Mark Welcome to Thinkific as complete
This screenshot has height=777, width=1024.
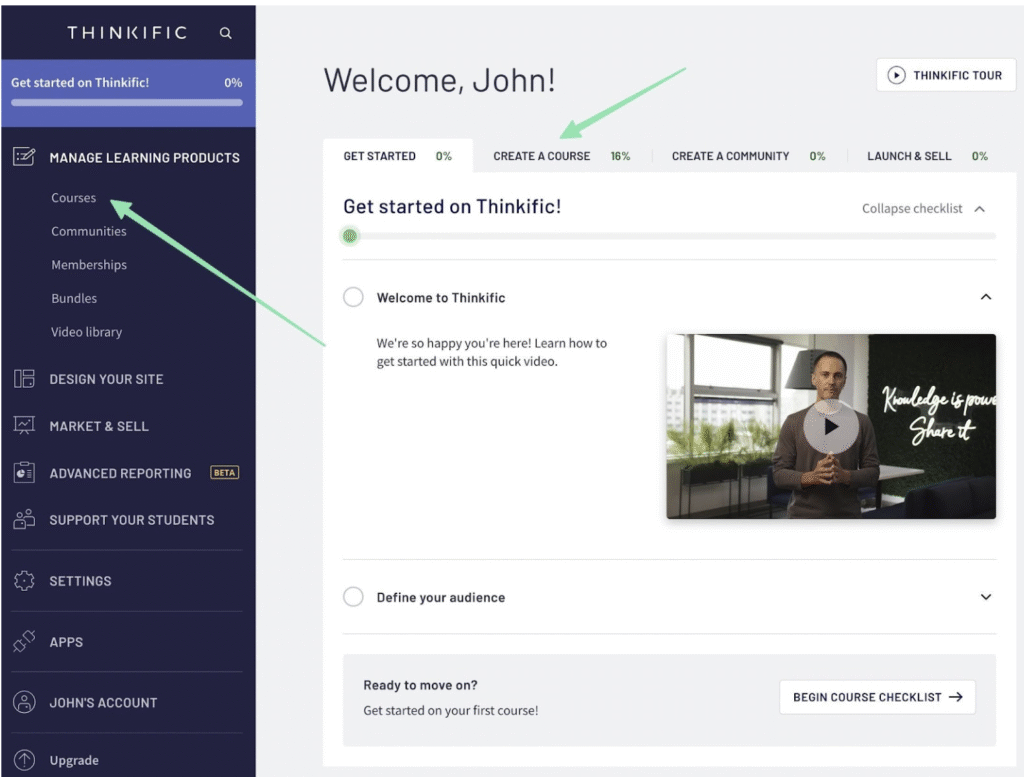353,297
